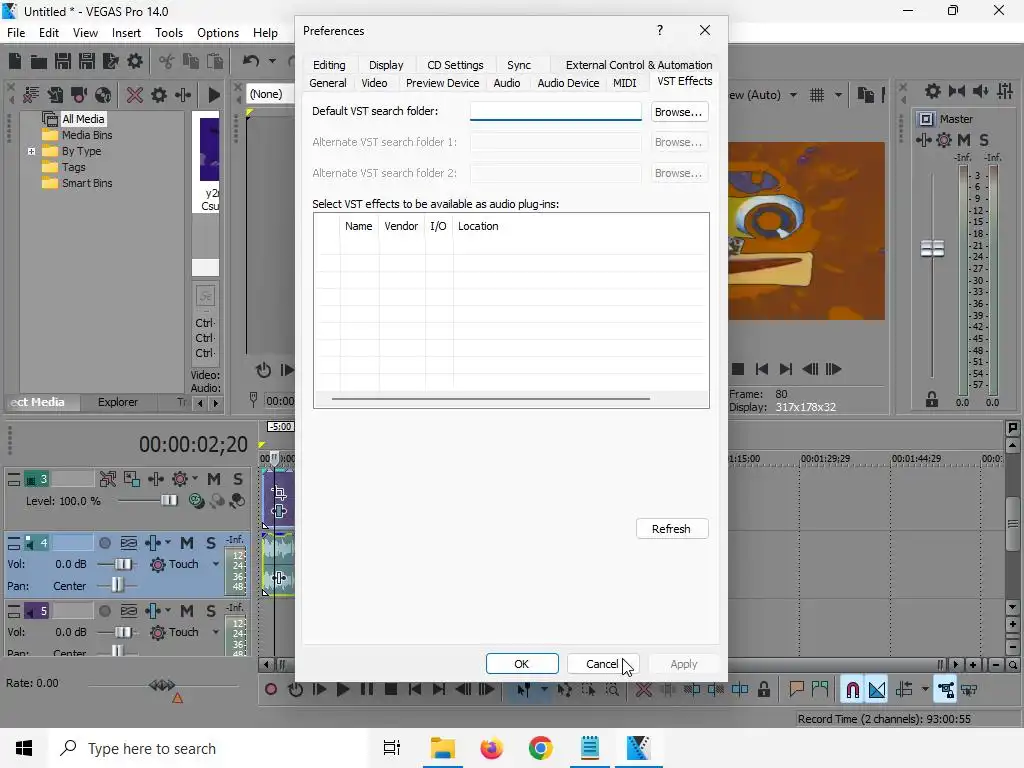The width and height of the screenshot is (1024, 768).
Task: Confirm Preferences with OK
Action: [x=522, y=664]
